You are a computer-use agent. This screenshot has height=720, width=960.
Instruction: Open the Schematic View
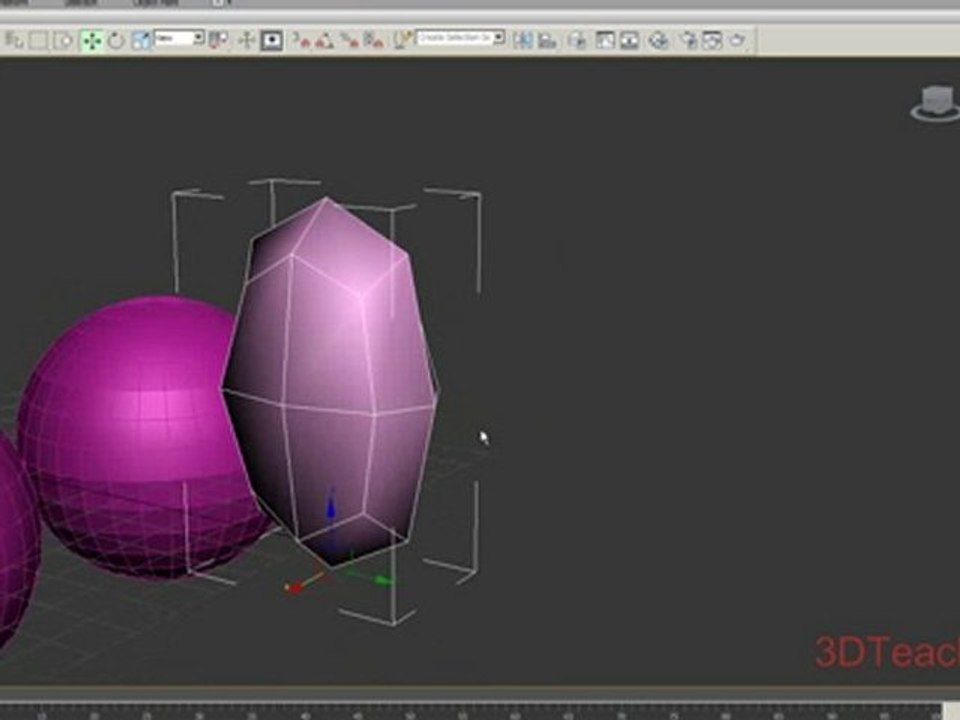[x=629, y=40]
